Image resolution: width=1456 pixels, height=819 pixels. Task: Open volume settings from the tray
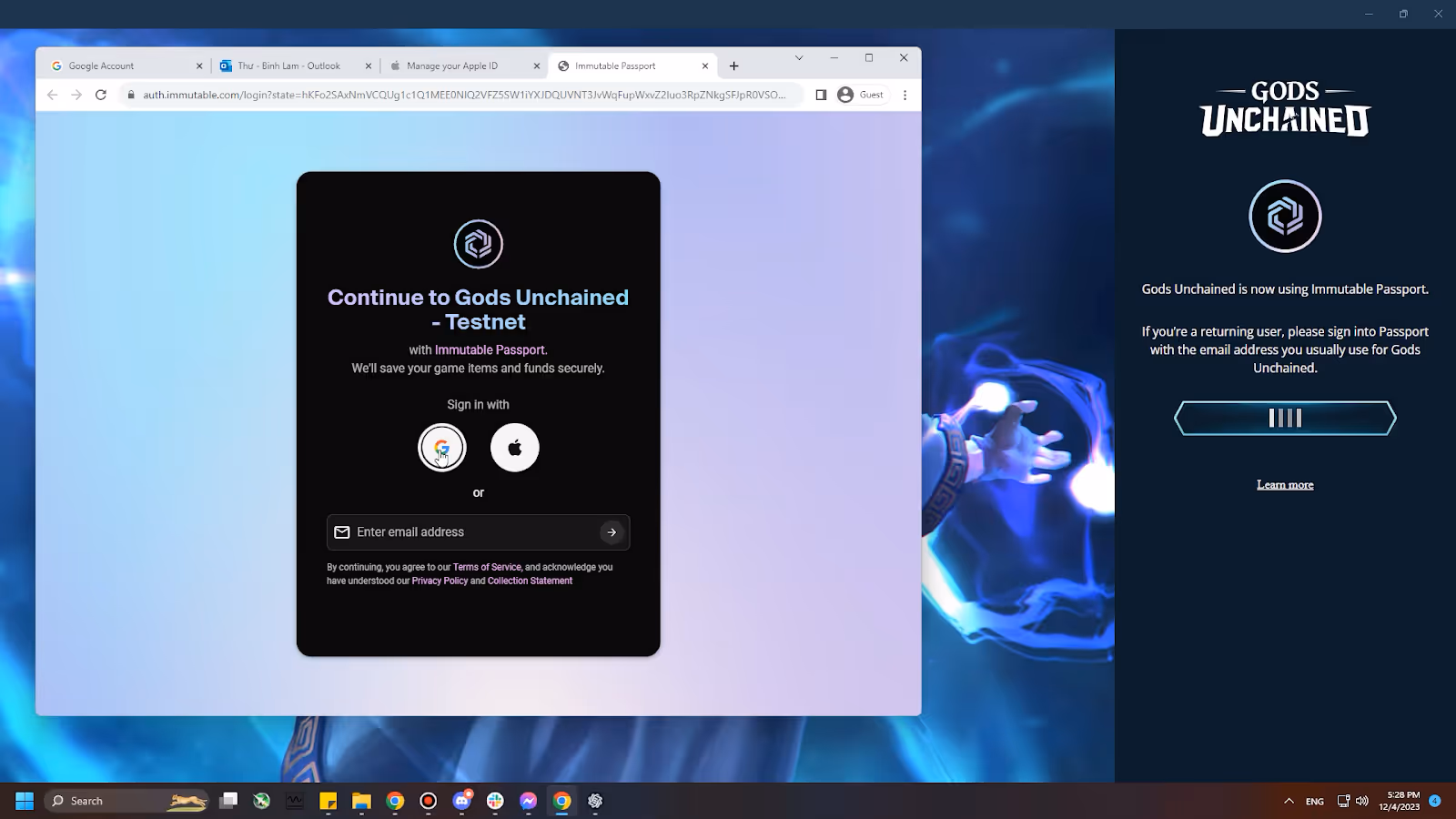(1362, 801)
